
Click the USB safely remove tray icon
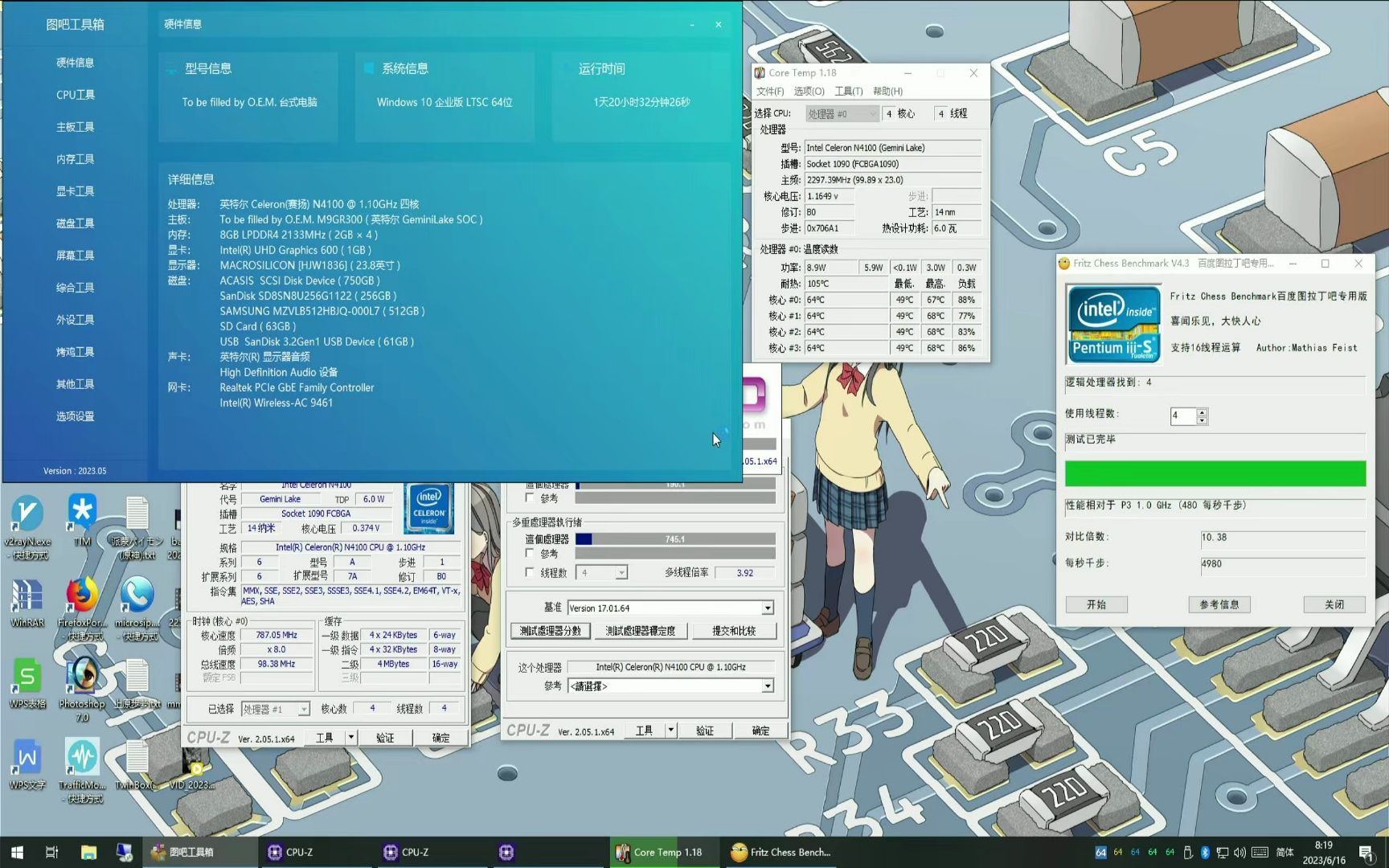click(1188, 852)
